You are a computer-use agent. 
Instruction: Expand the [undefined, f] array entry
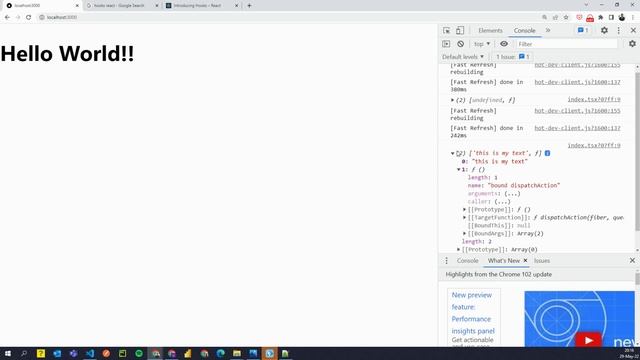452,100
